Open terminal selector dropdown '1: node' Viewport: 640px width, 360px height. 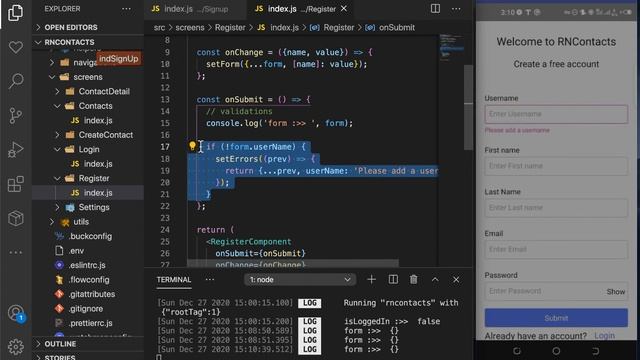(x=300, y=280)
